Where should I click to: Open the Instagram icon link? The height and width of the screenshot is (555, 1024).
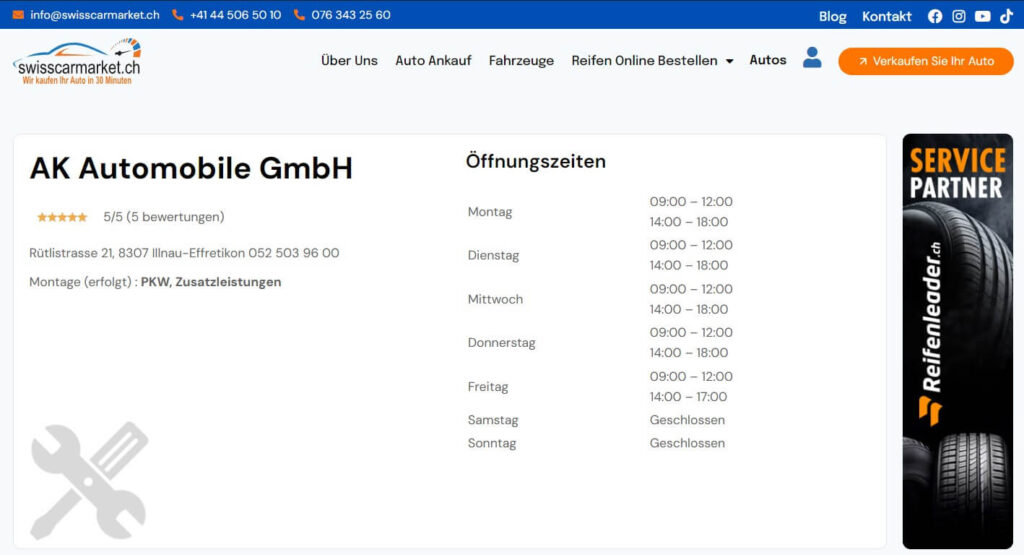click(x=959, y=16)
